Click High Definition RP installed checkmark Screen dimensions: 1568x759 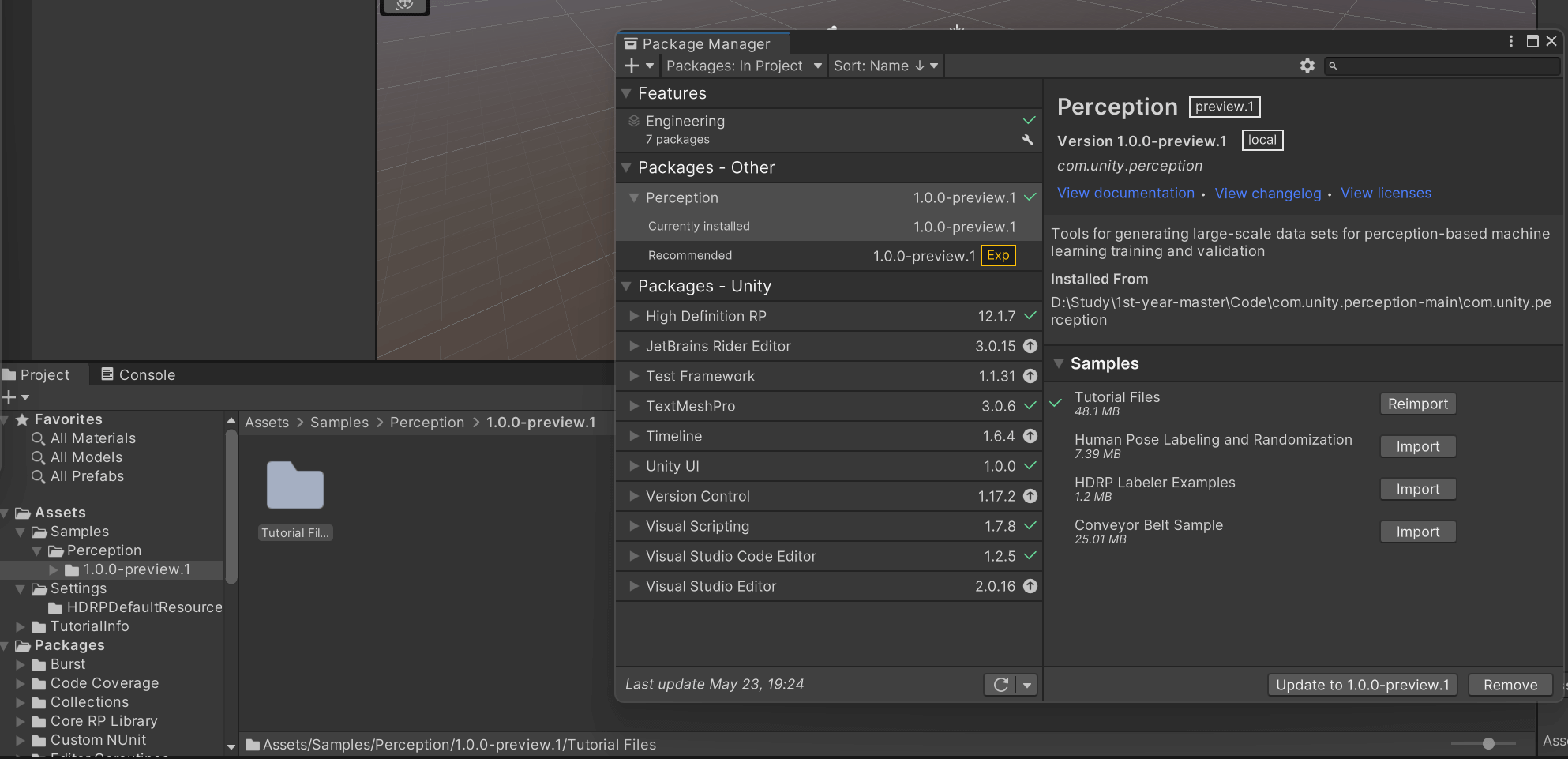[x=1030, y=315]
